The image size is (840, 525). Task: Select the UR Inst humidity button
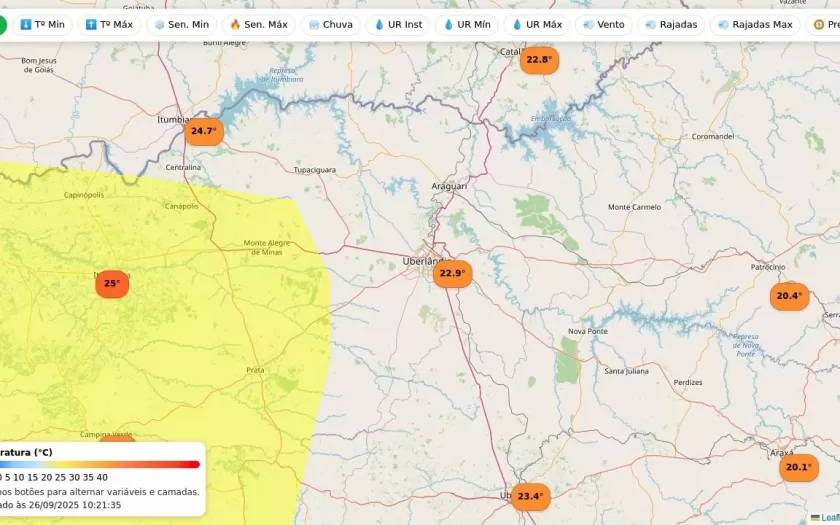(x=398, y=24)
